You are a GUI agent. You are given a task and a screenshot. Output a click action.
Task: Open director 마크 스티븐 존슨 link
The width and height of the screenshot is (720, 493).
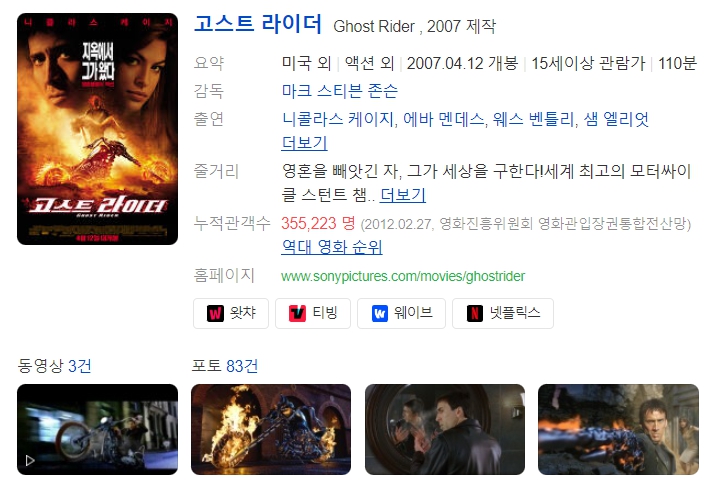[x=340, y=91]
